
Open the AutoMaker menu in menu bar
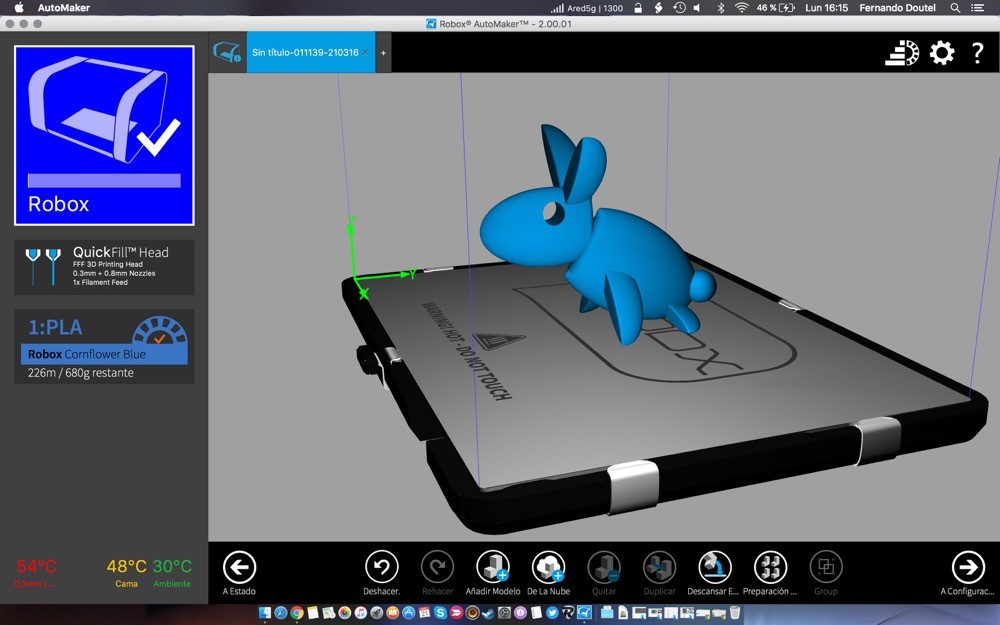64,8
